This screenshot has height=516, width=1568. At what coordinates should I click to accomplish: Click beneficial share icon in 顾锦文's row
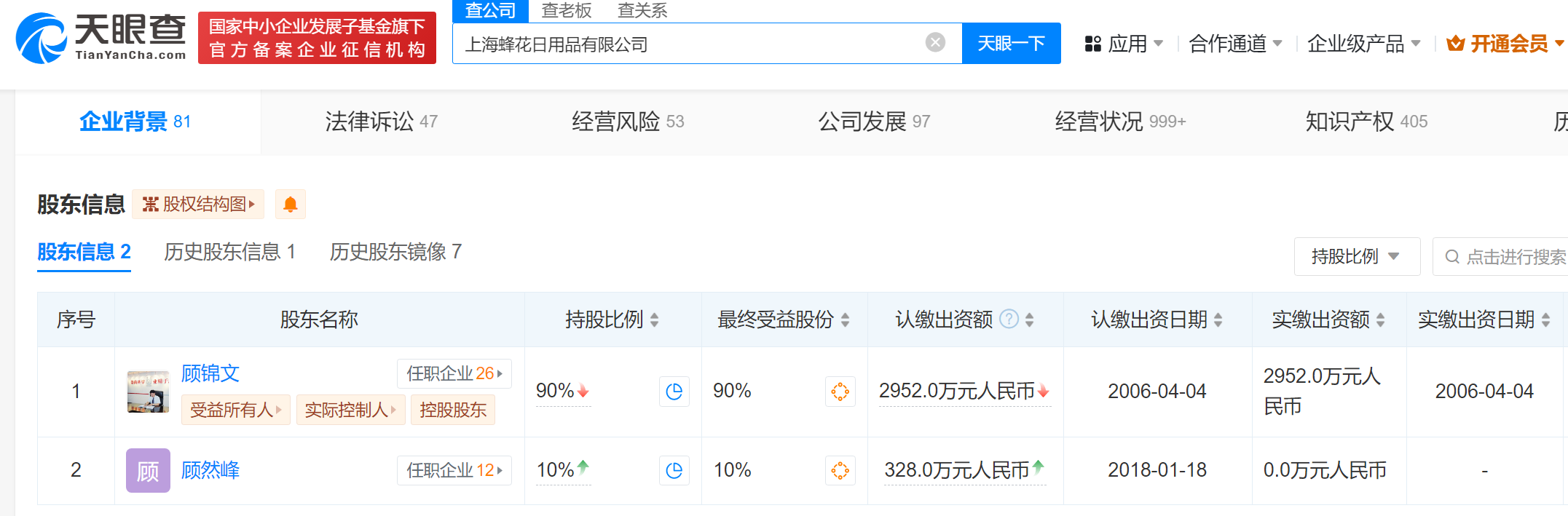click(840, 392)
